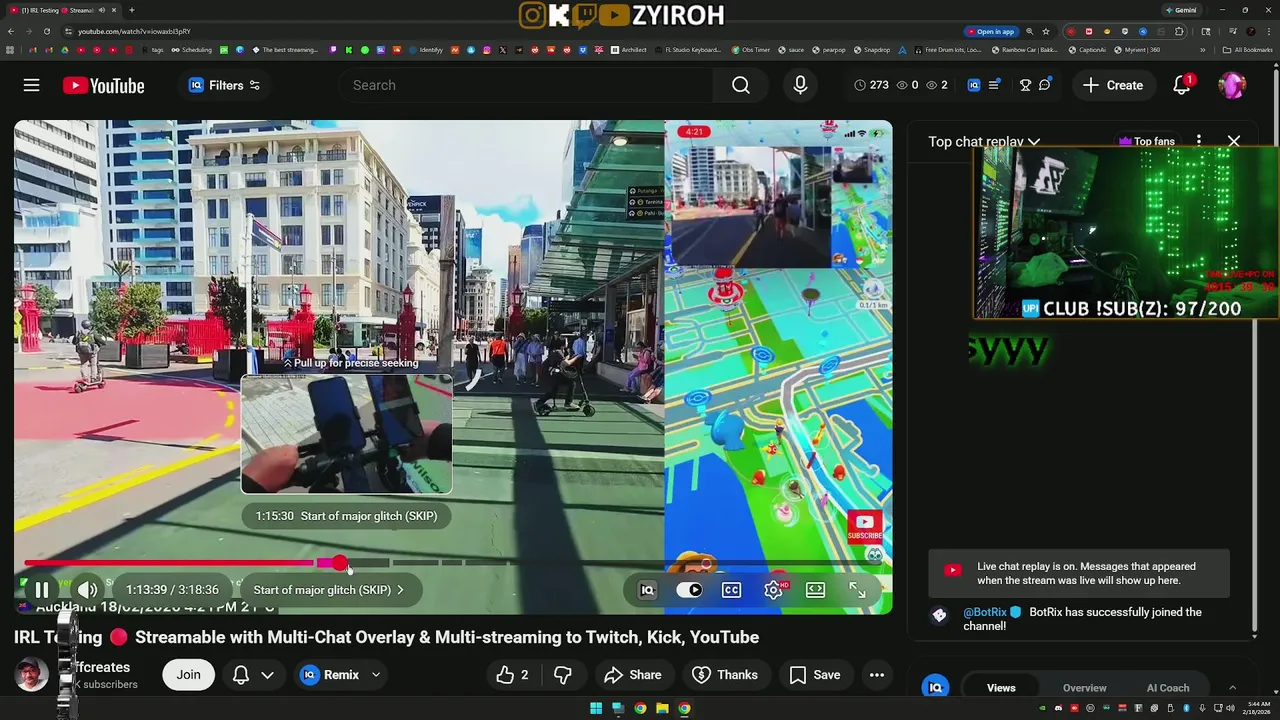Image resolution: width=1280 pixels, height=720 pixels.
Task: Toggle closed captions CC
Action: 731,590
